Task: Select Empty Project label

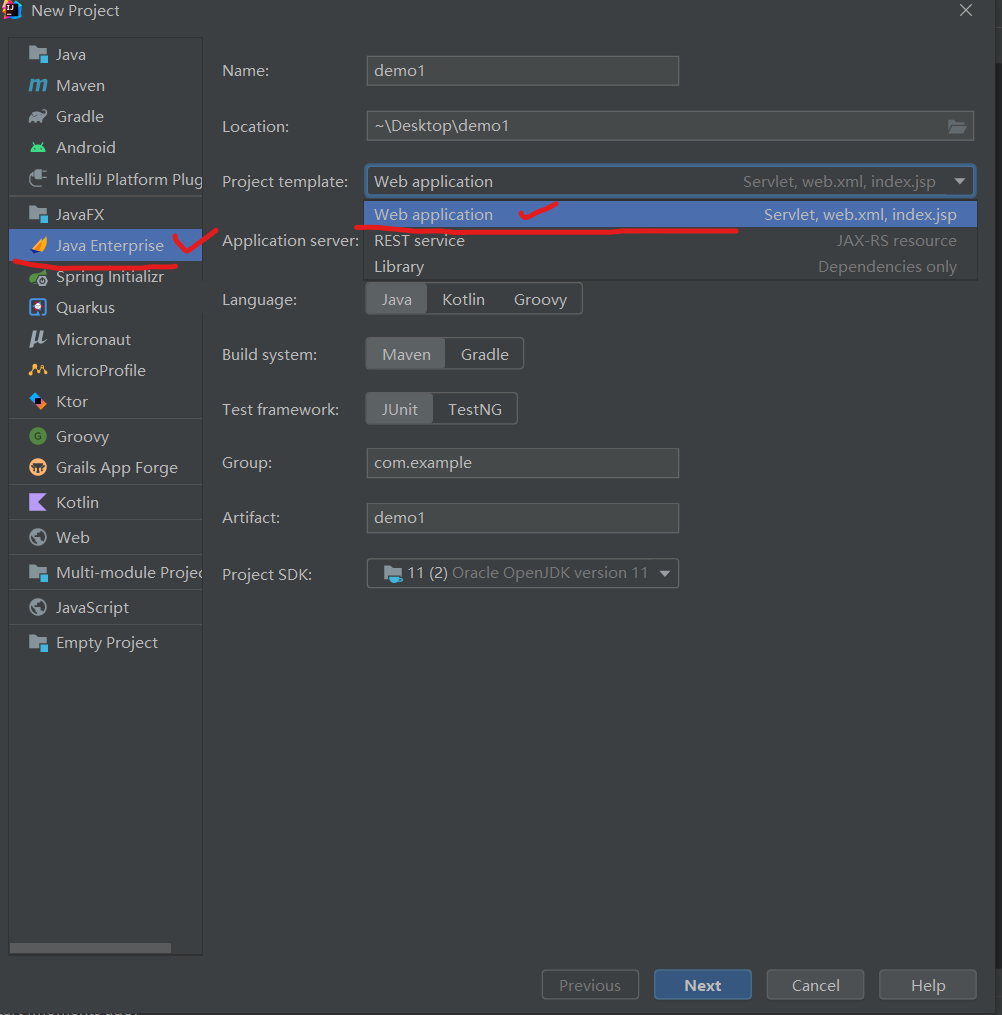Action: (107, 643)
